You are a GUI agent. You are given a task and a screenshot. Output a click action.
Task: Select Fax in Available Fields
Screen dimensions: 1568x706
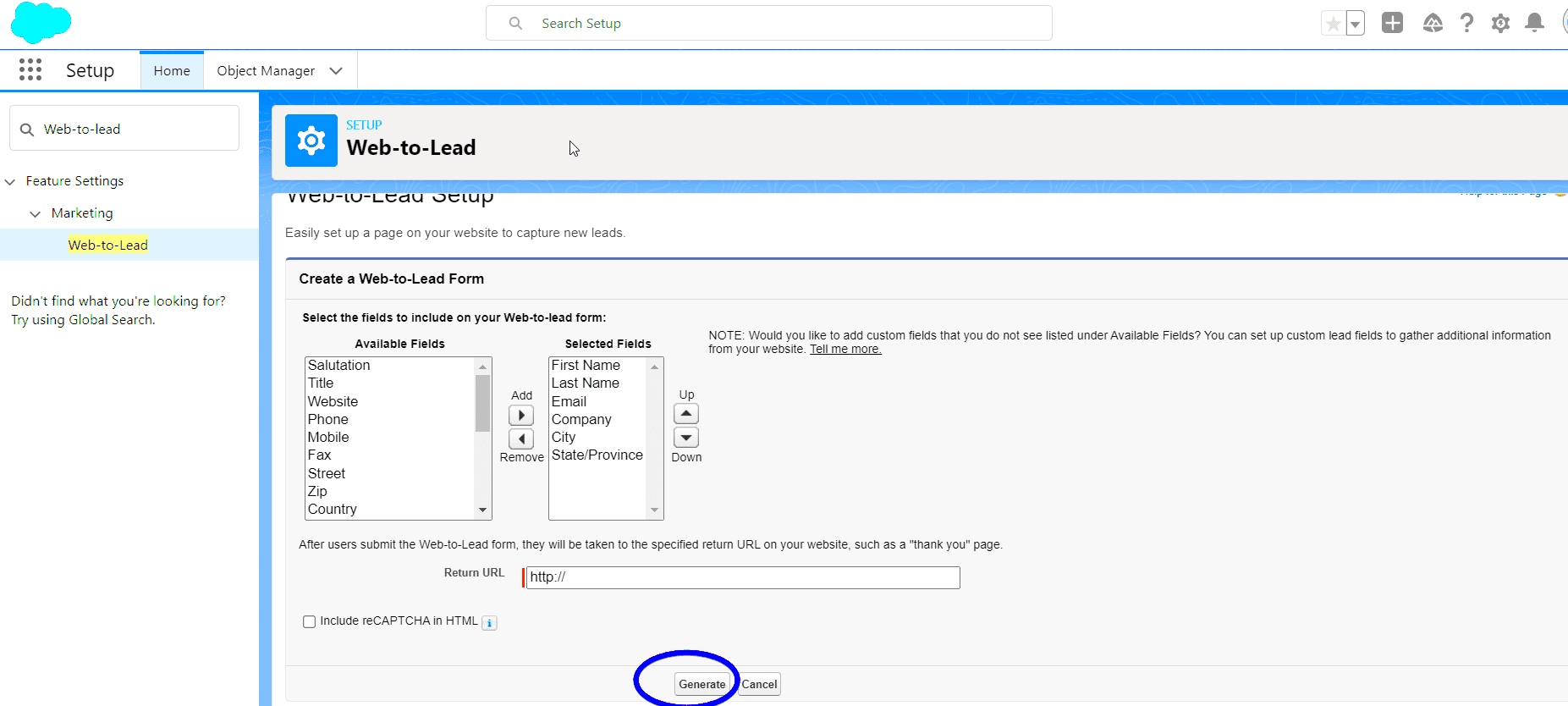[320, 455]
